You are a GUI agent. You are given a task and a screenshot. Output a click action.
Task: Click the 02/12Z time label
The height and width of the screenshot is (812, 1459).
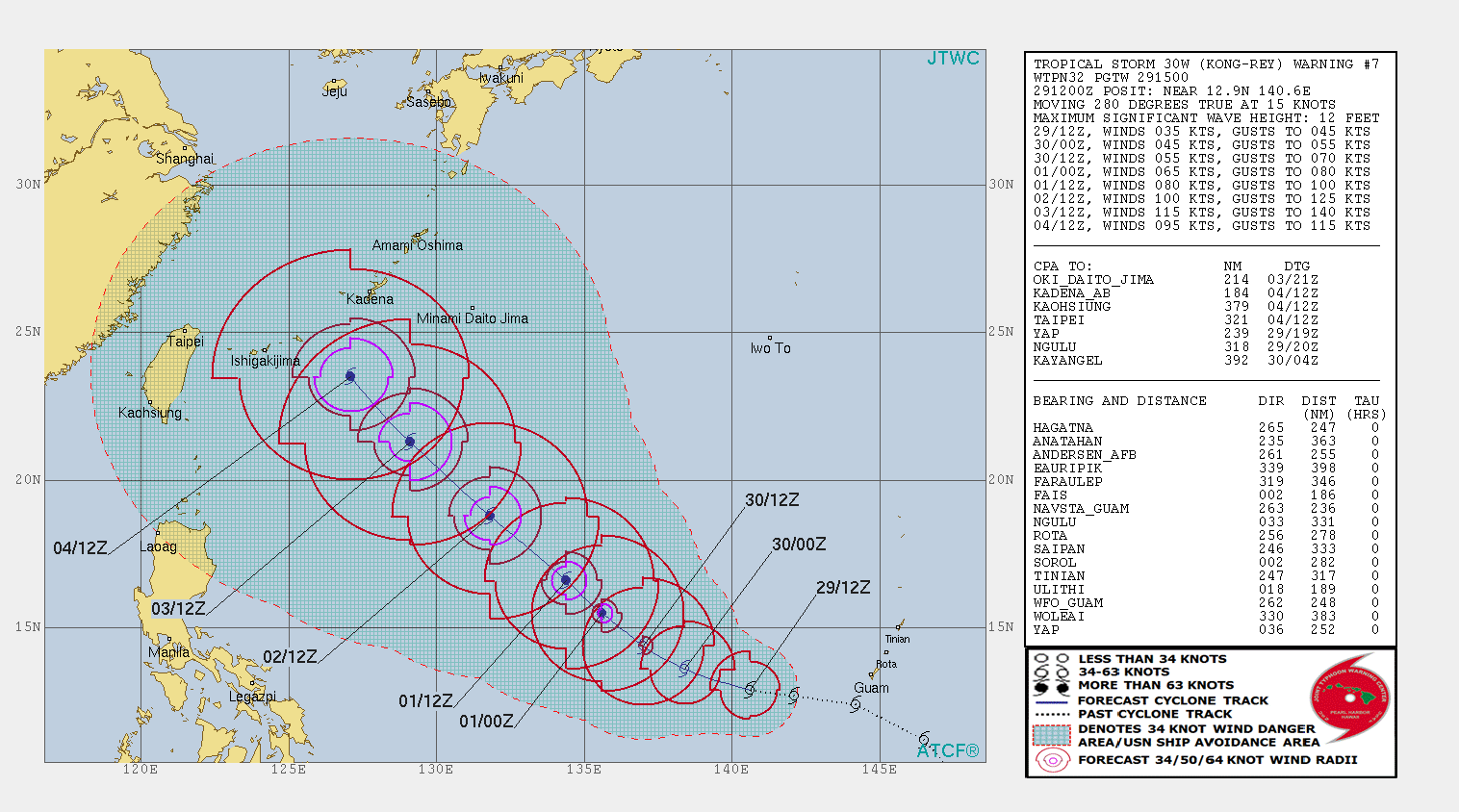pyautogui.click(x=290, y=657)
